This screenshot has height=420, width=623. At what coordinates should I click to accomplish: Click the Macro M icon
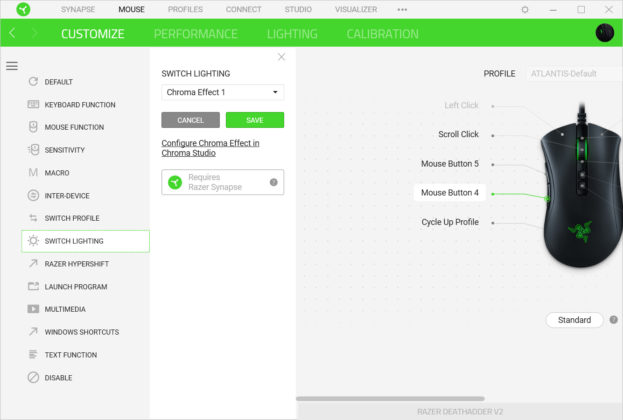[33, 172]
